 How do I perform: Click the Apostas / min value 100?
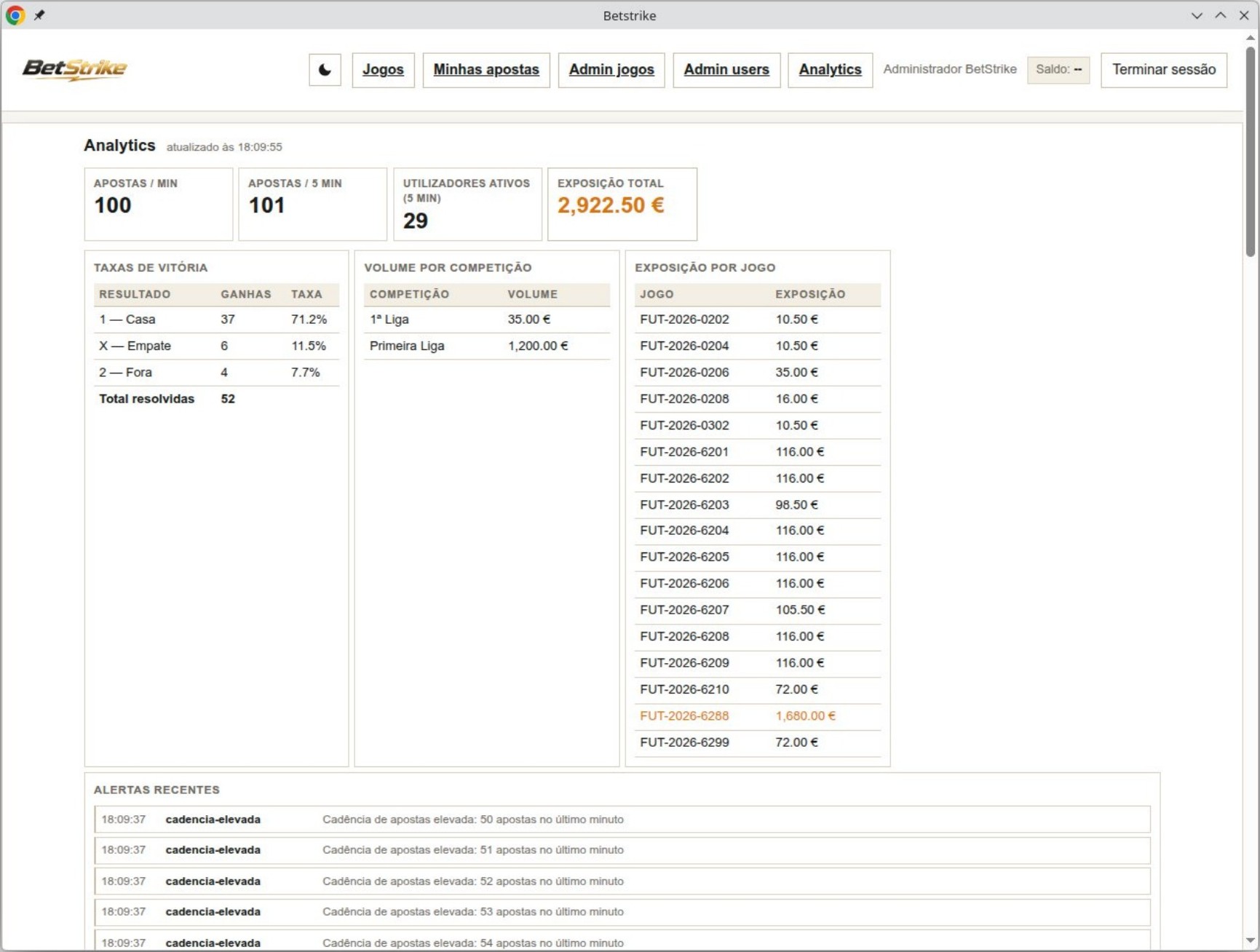click(x=113, y=206)
